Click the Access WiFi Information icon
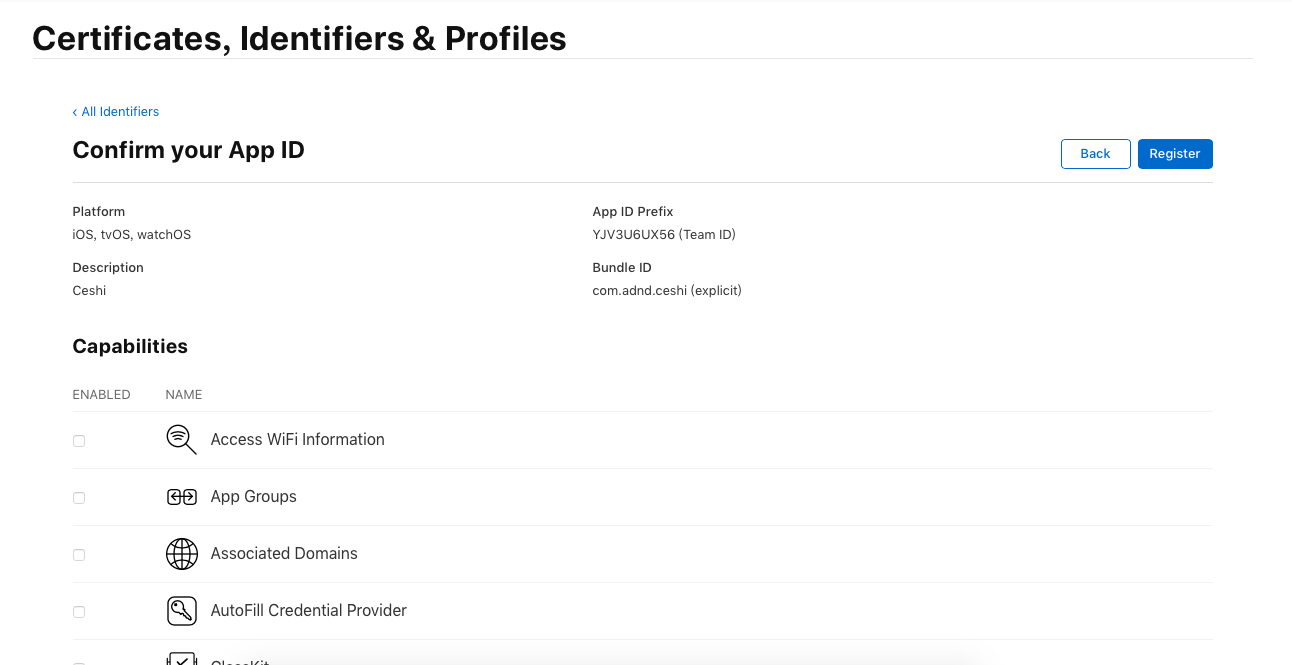Screen dimensions: 1292x665 (x=181, y=439)
